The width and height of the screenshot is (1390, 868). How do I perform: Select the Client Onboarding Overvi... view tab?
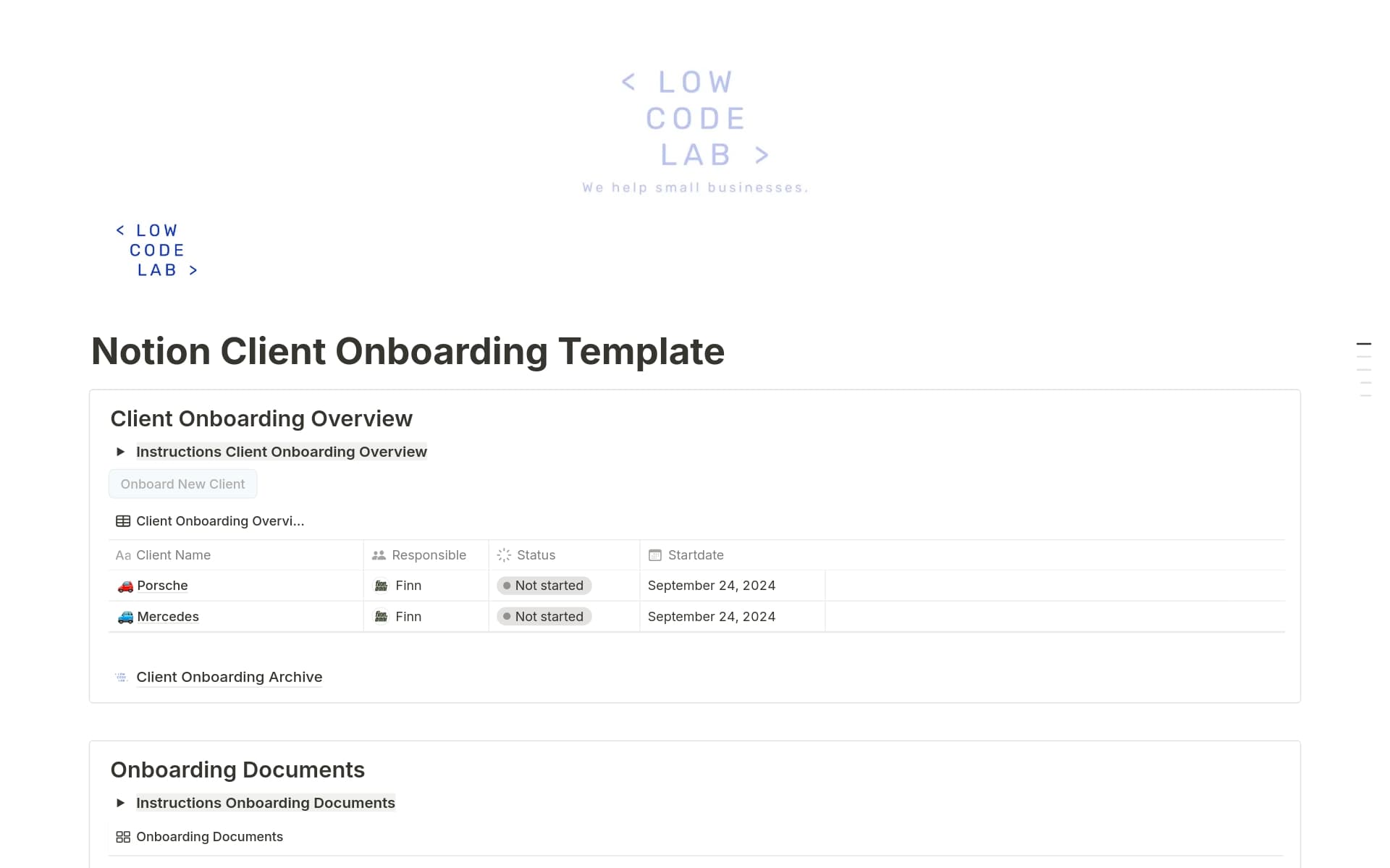coord(219,521)
